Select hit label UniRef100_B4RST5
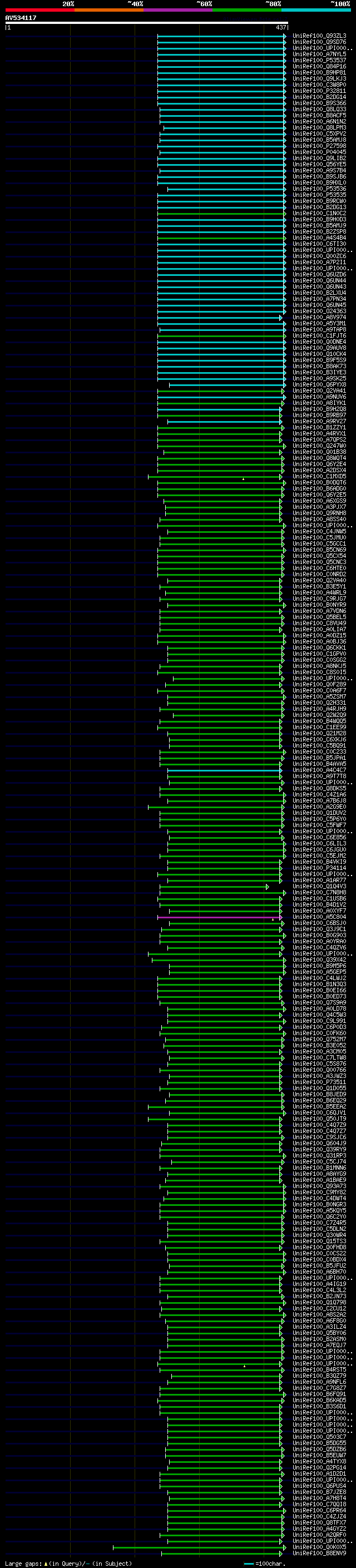Viewport: 356px width, 1568px height. (x=319, y=1369)
